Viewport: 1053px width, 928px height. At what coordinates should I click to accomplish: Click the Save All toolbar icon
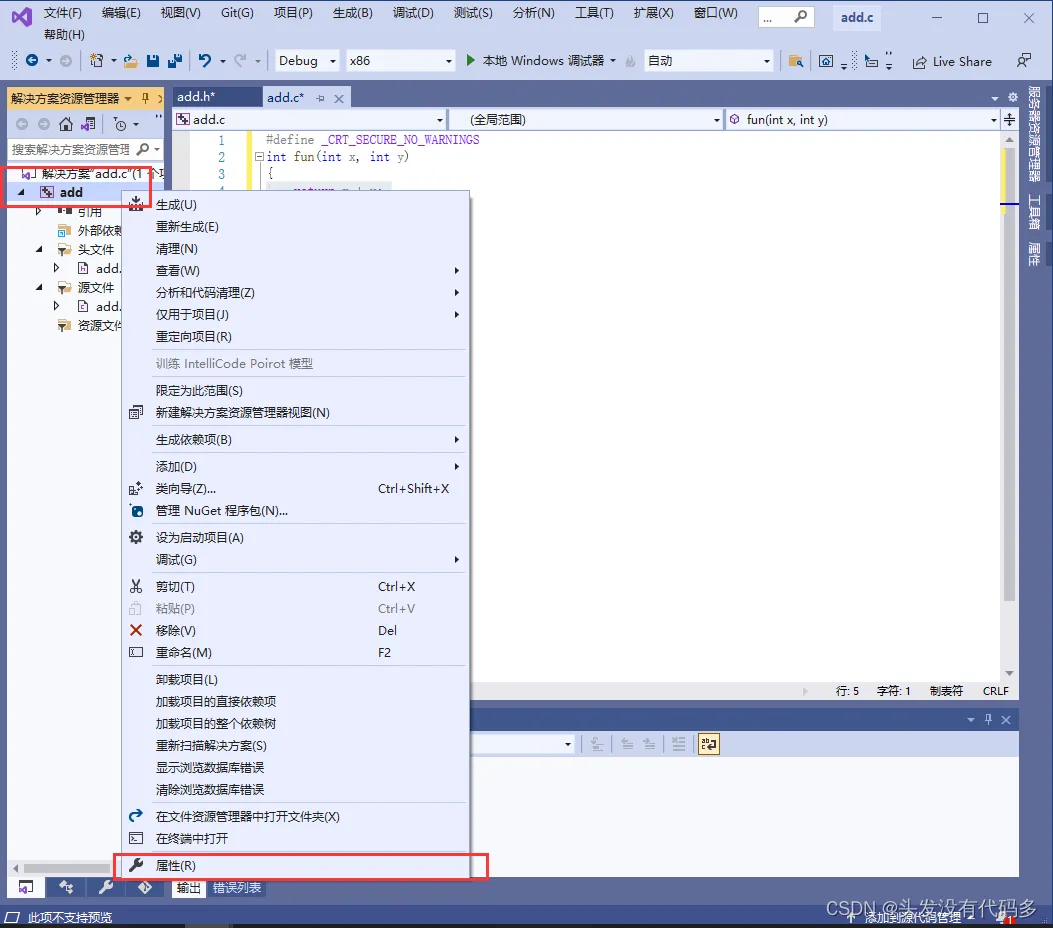click(175, 61)
